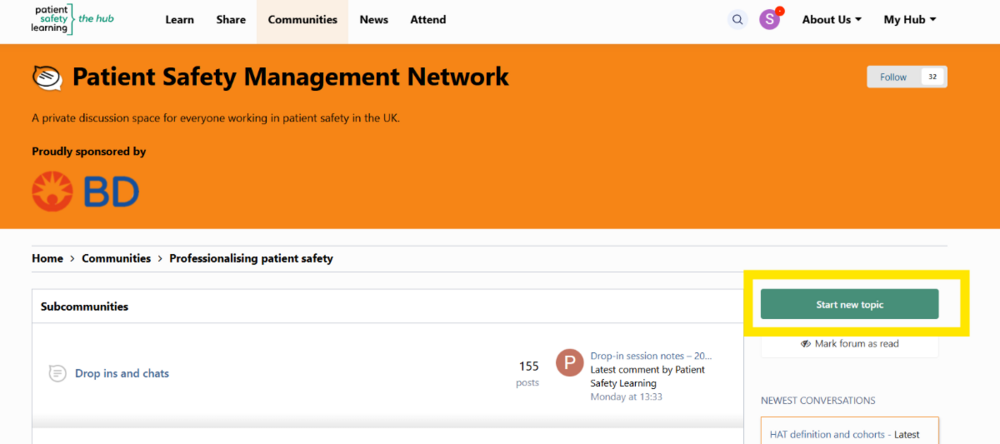The image size is (1000, 444).
Task: Click the Newest Conversations heading
Action: 818,401
